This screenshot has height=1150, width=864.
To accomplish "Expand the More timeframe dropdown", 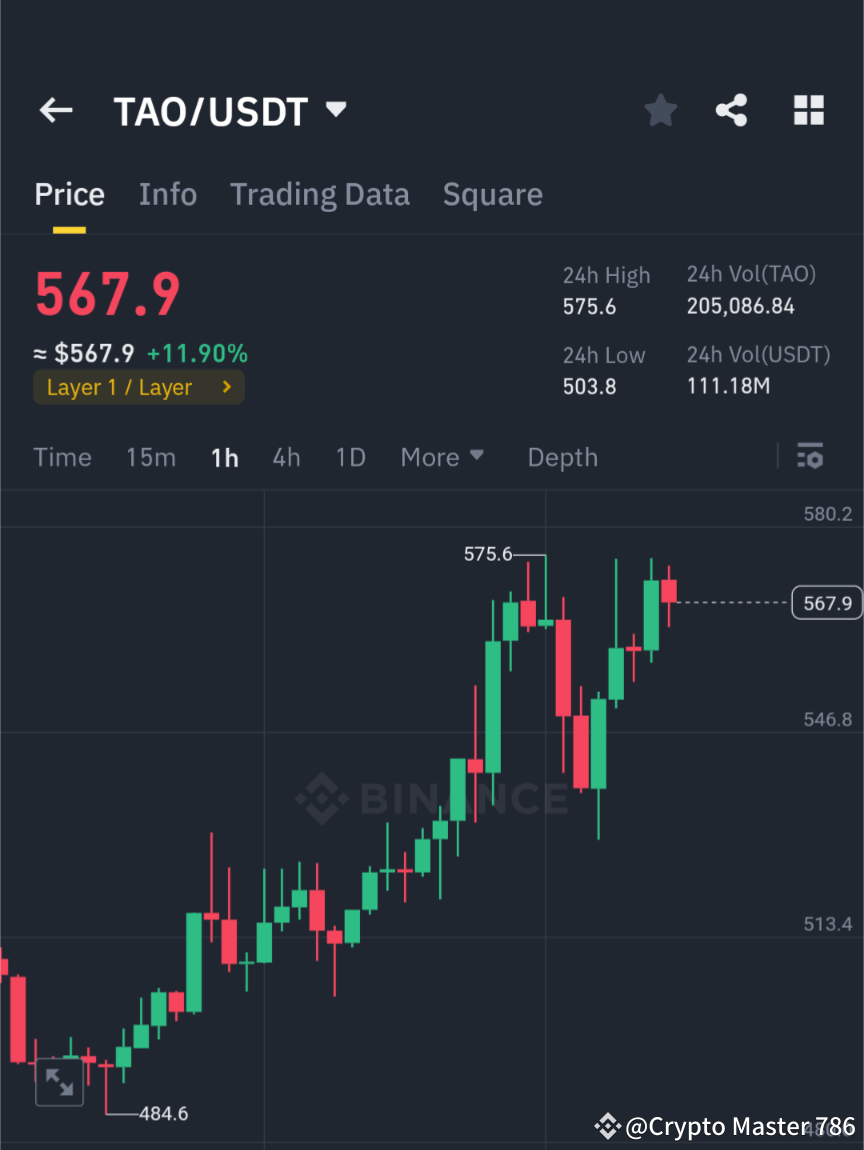I will click(441, 457).
